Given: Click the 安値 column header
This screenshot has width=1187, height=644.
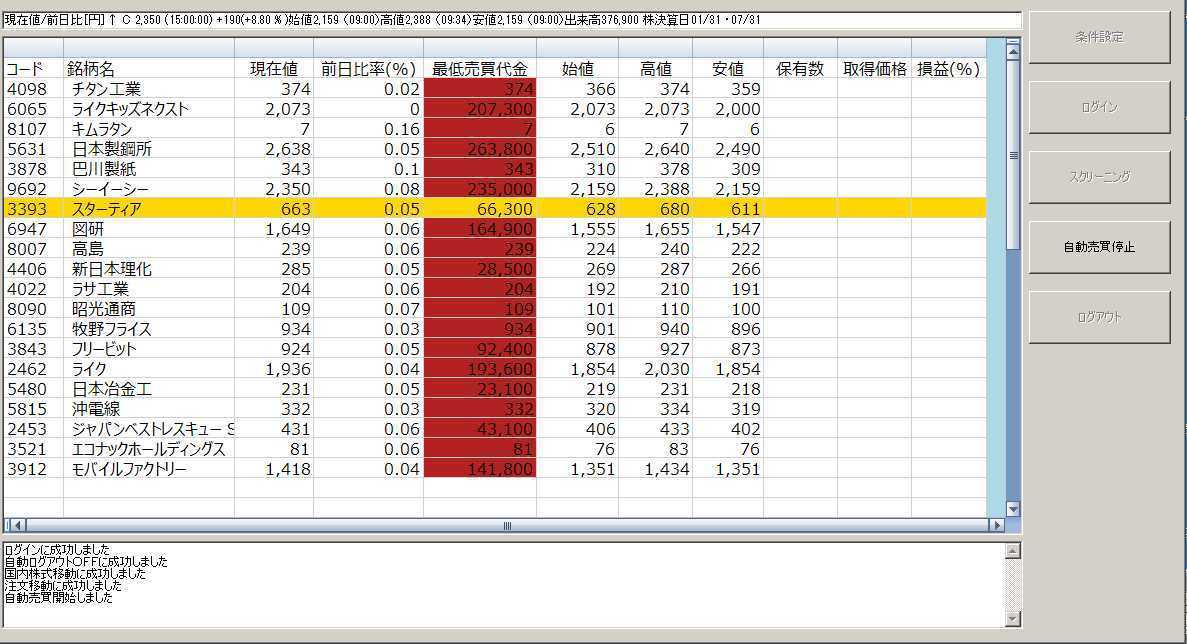Looking at the screenshot, I should [x=728, y=69].
